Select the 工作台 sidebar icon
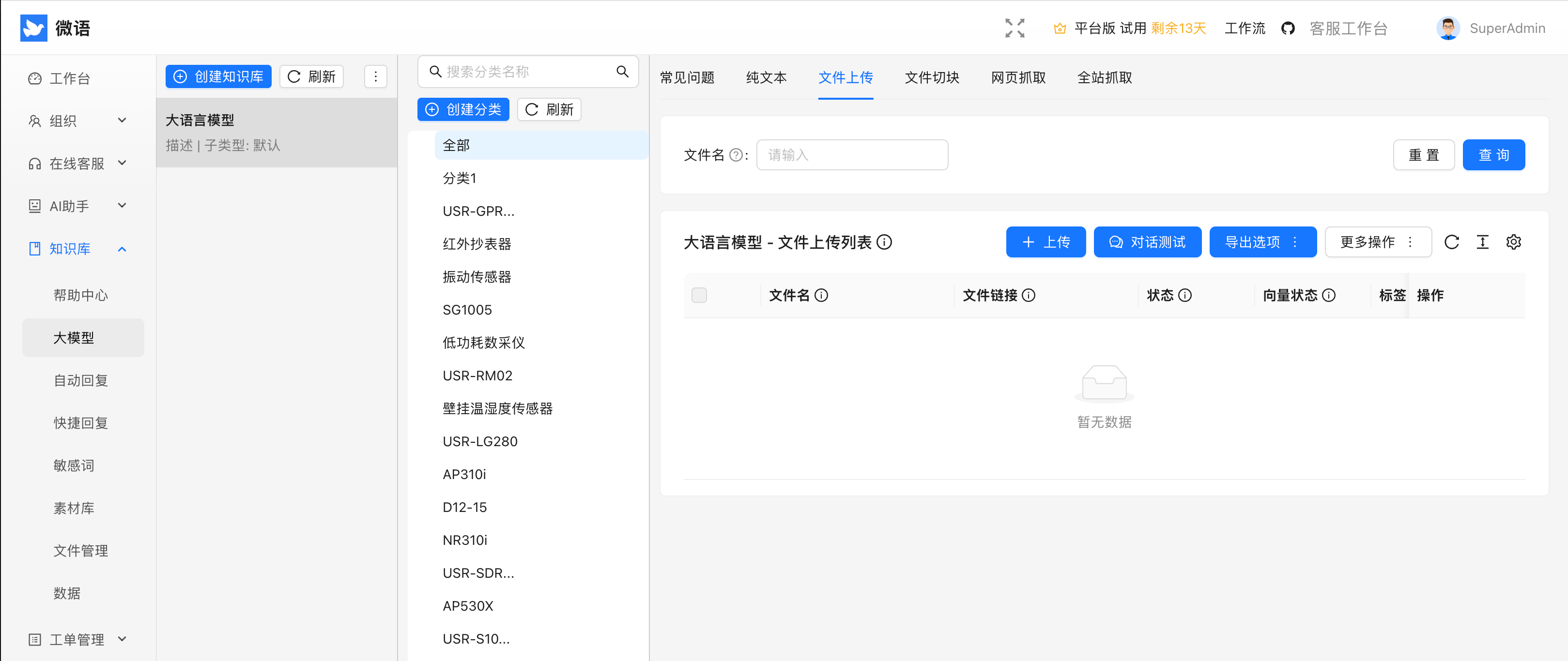1568x661 pixels. [x=35, y=78]
